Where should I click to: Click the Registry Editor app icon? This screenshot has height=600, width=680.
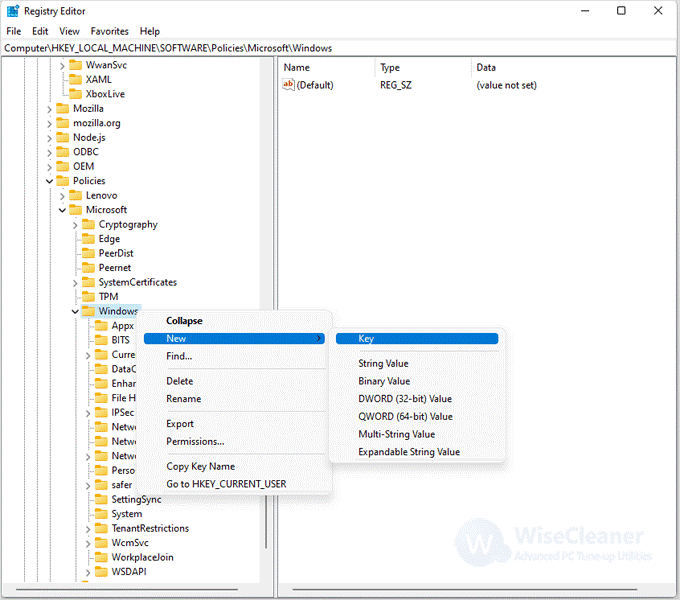coord(13,11)
